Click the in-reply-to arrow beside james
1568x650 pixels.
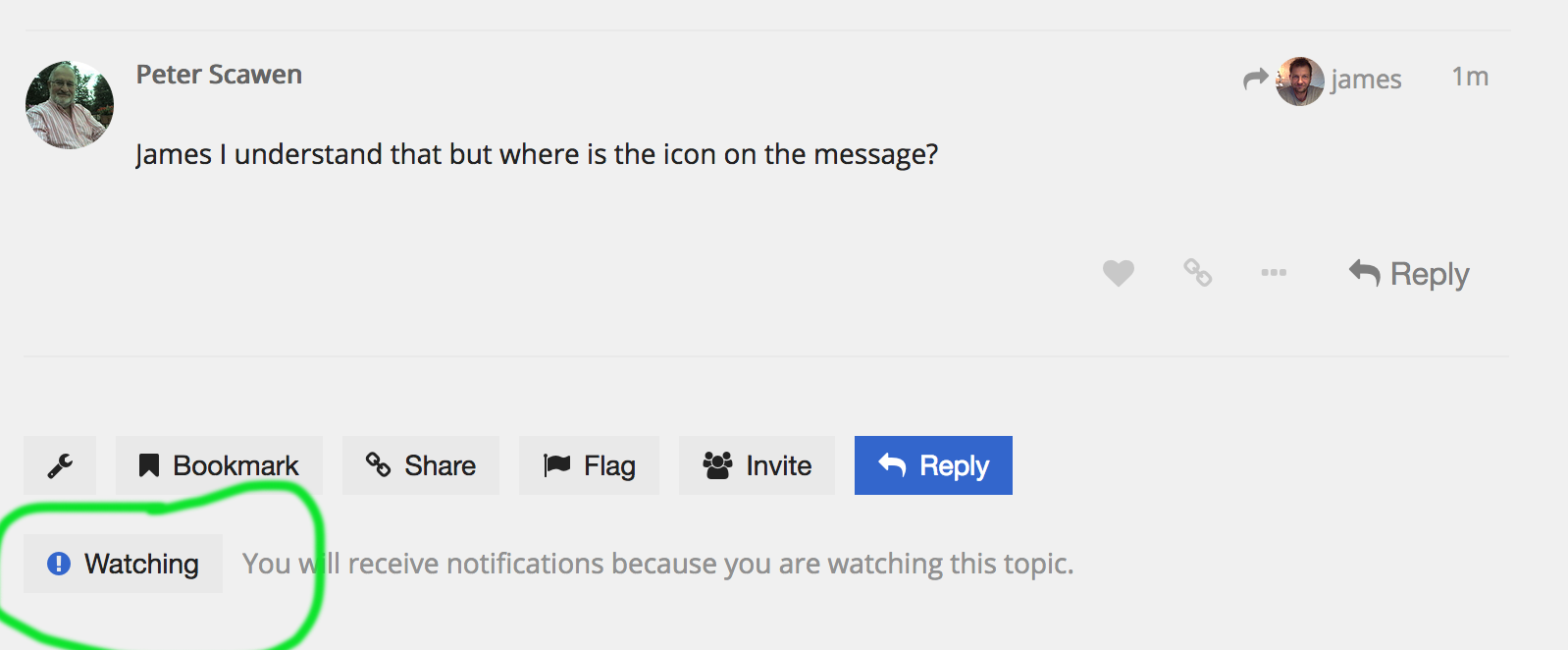tap(1255, 79)
